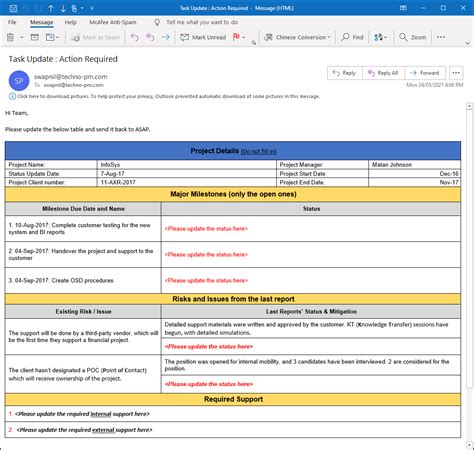The height and width of the screenshot is (450, 474).
Task: Click the SP sender avatar
Action: pos(19,81)
